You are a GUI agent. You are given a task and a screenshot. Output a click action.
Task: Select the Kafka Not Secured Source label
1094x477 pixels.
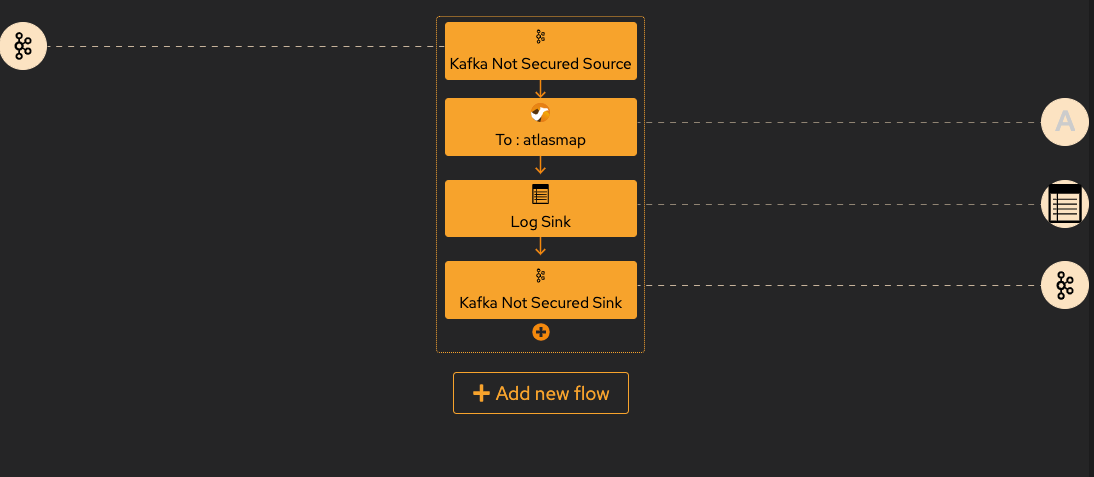point(540,64)
